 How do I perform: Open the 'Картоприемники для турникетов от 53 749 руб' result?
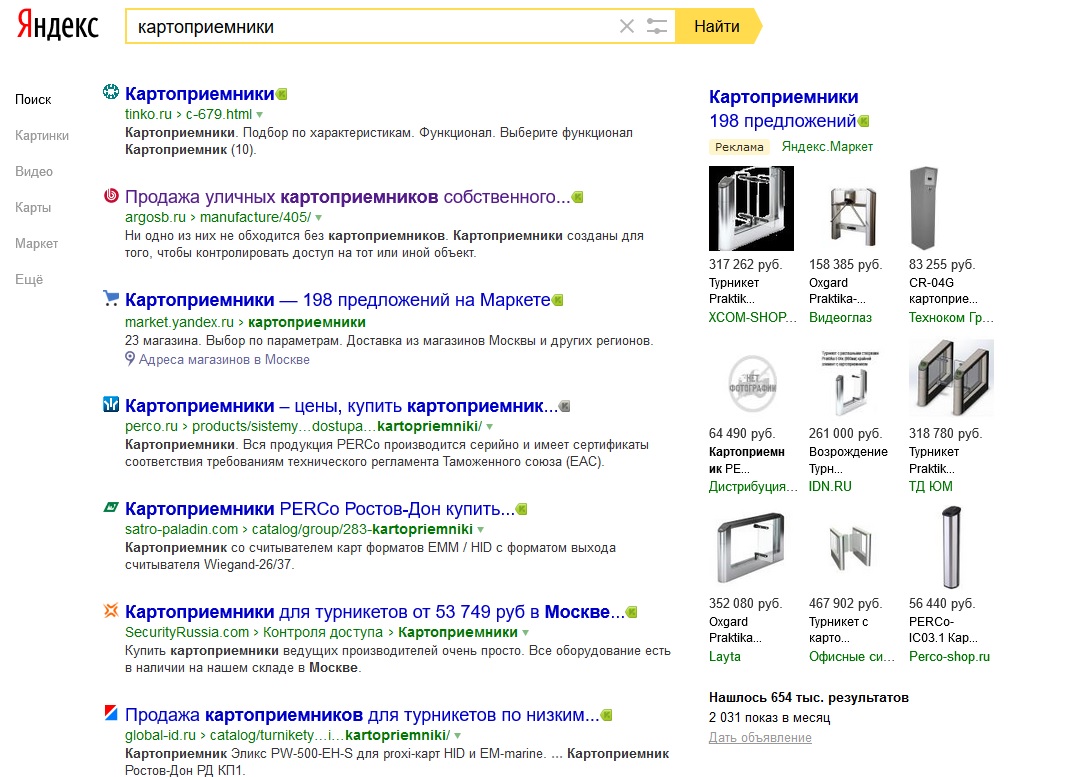pyautogui.click(x=375, y=612)
